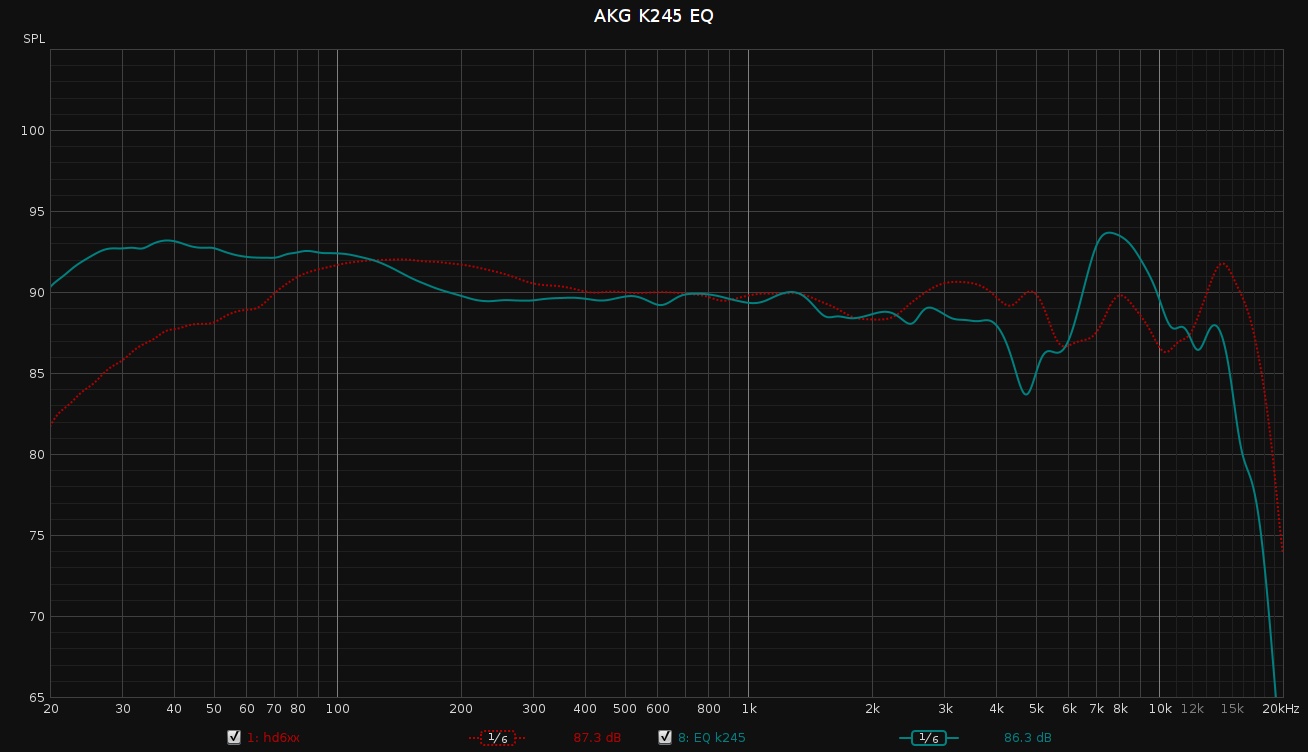
Task: Select the 8: EQ k245 legend label
Action: (x=711, y=738)
